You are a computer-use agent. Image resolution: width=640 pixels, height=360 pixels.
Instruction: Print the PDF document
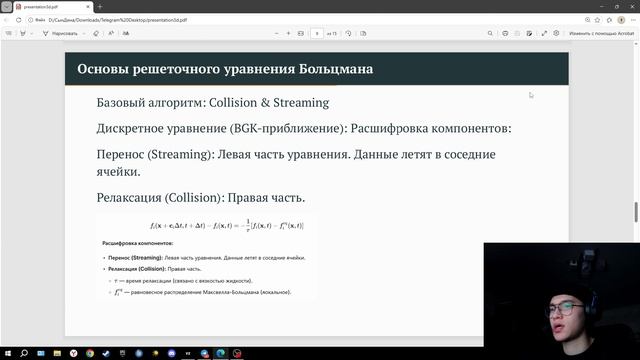(x=505, y=33)
